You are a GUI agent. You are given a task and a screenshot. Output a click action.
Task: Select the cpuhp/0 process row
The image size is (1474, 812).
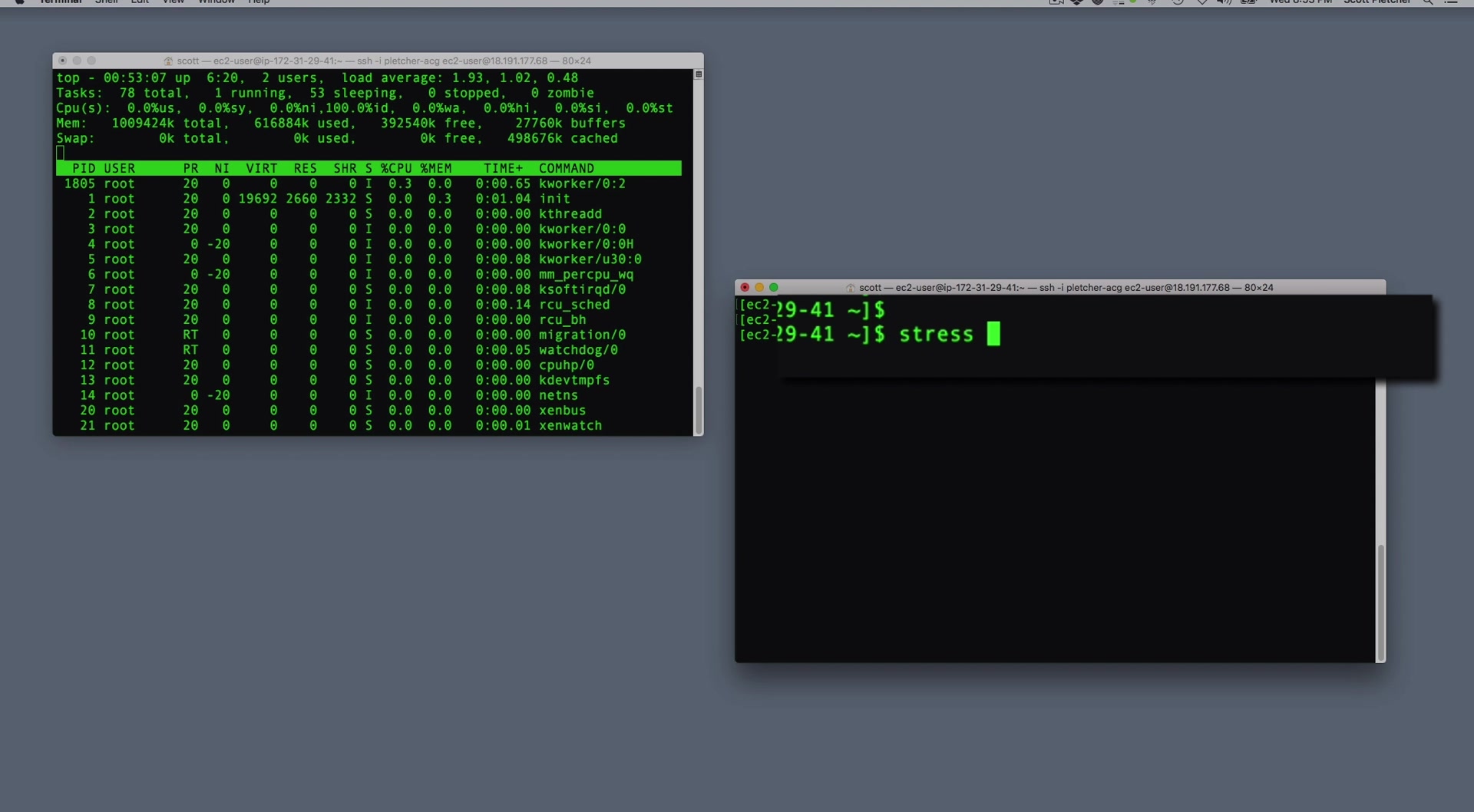(368, 365)
